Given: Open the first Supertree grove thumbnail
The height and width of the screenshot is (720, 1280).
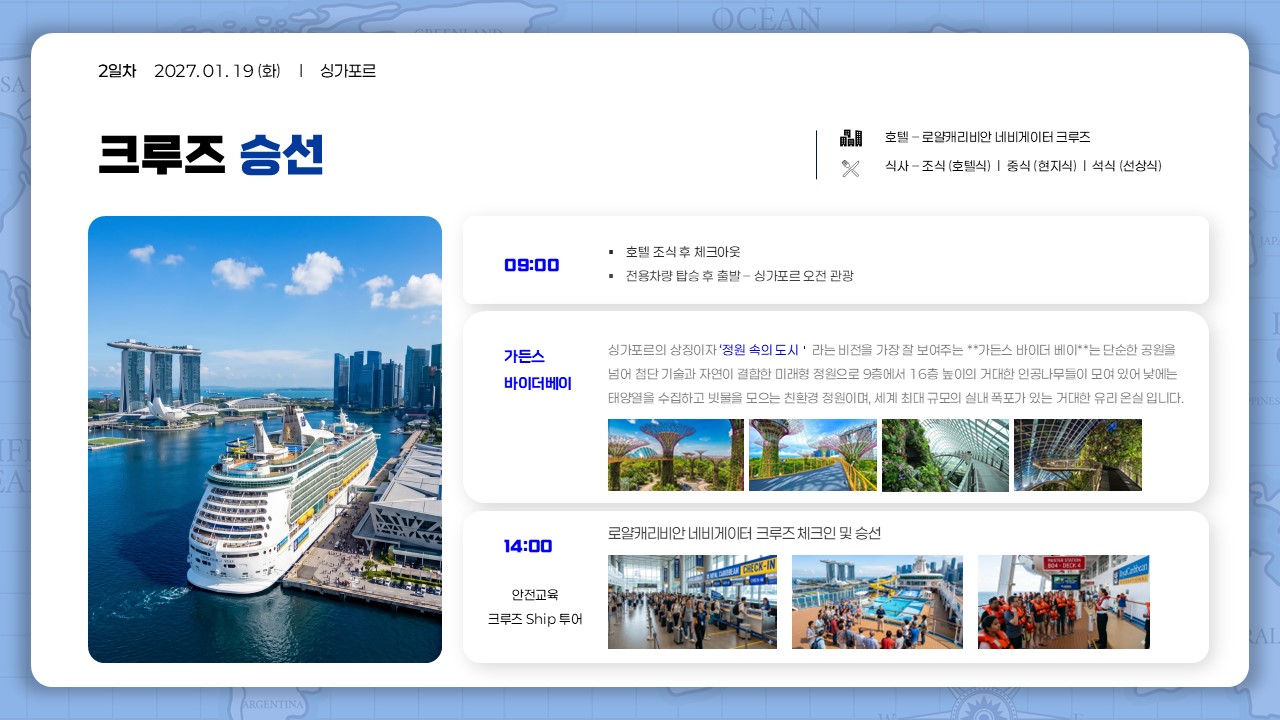Looking at the screenshot, I should click(x=676, y=455).
